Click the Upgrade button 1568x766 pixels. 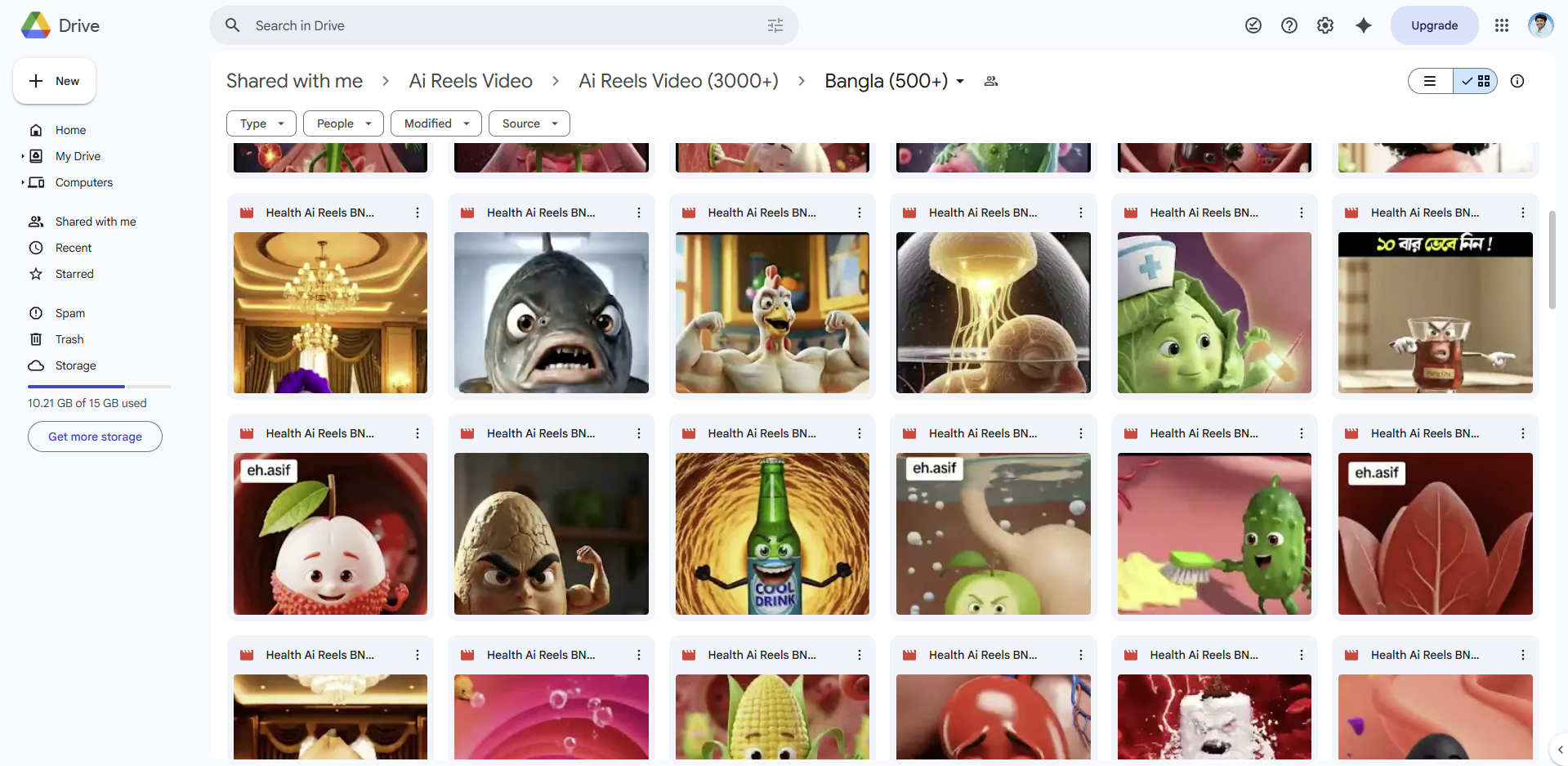pyautogui.click(x=1433, y=25)
